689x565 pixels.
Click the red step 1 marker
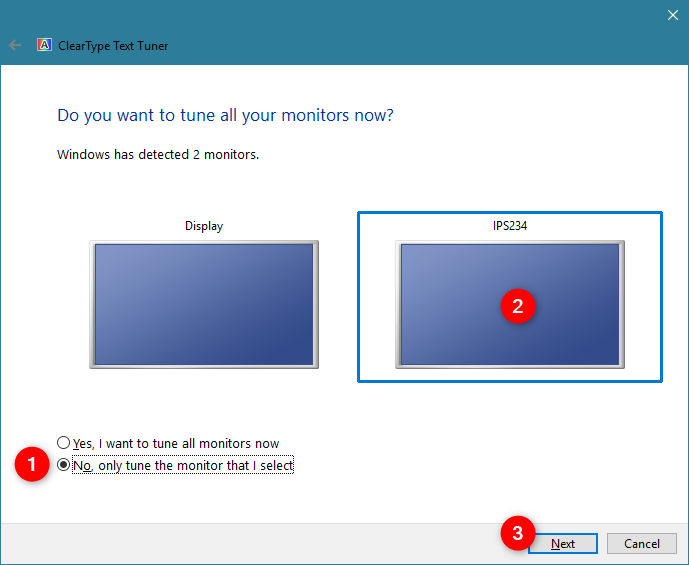pyautogui.click(x=32, y=464)
